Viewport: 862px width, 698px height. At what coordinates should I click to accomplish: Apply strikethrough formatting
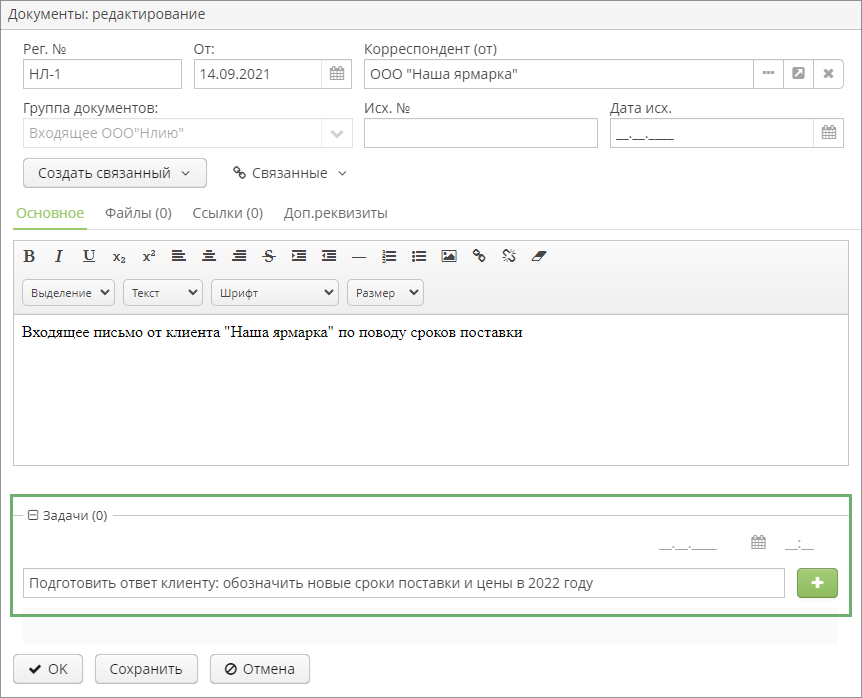pyautogui.click(x=269, y=256)
